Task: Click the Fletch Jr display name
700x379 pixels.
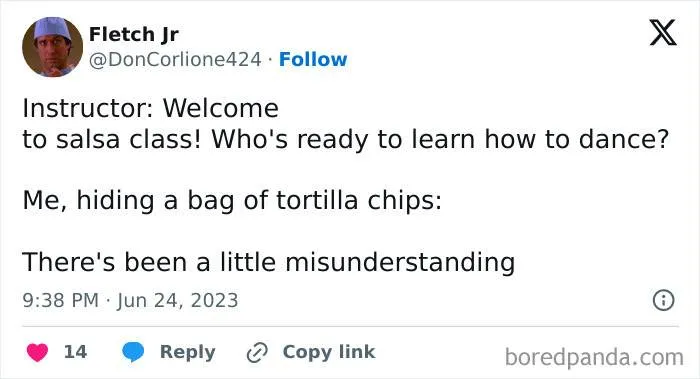Action: tap(133, 34)
